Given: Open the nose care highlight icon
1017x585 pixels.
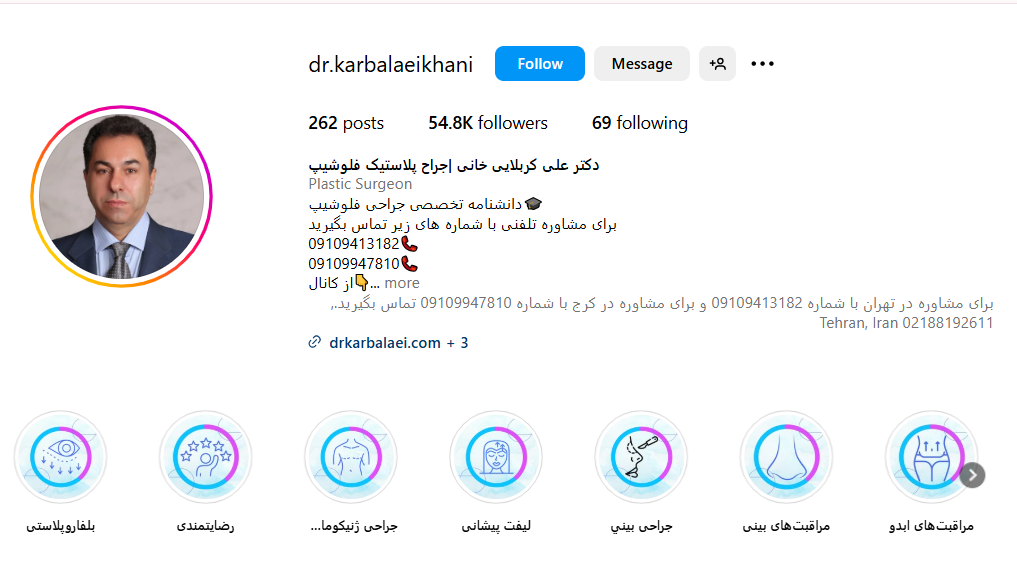Looking at the screenshot, I should [x=787, y=457].
